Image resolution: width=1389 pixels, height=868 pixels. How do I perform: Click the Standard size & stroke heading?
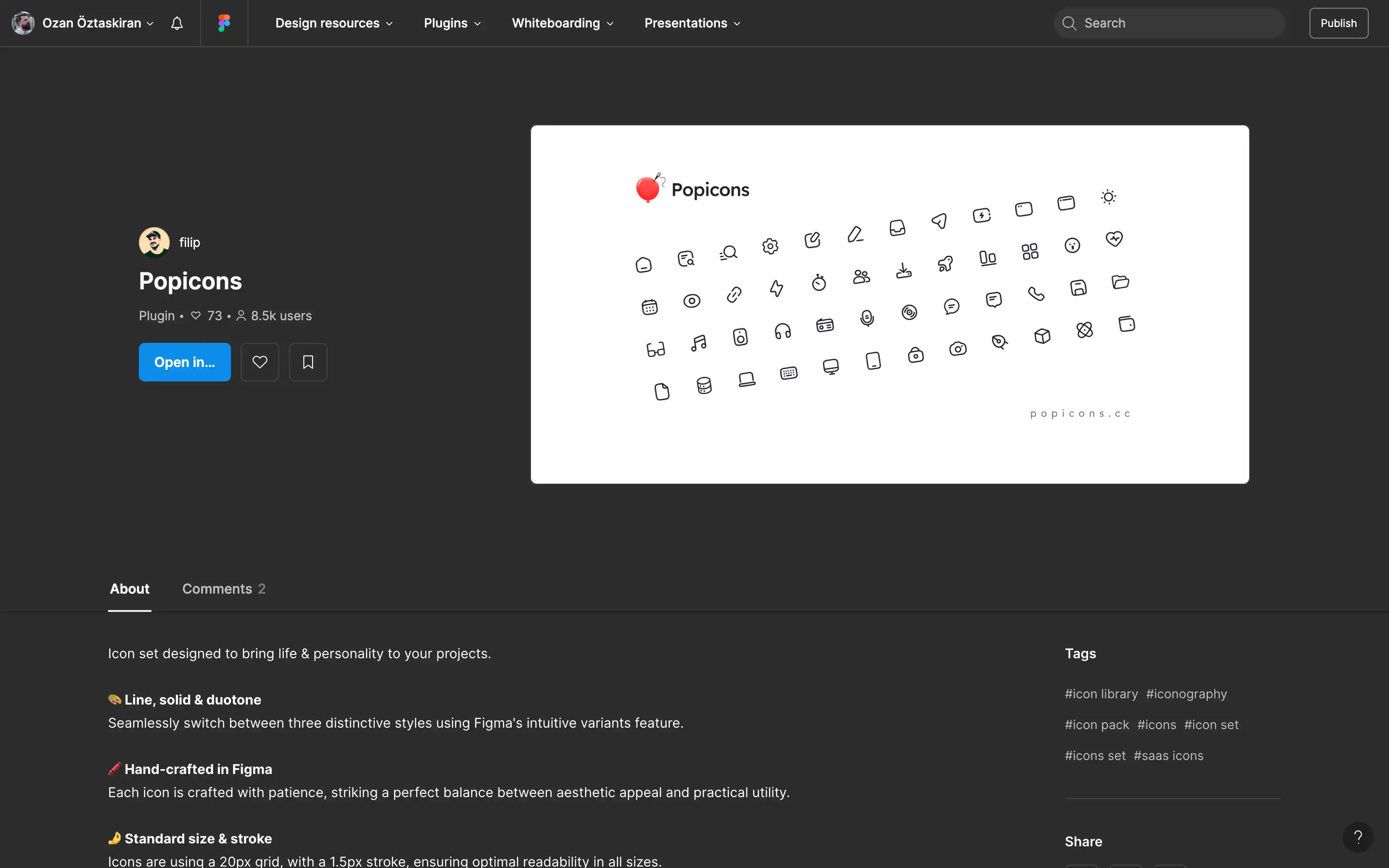pyautogui.click(x=198, y=839)
